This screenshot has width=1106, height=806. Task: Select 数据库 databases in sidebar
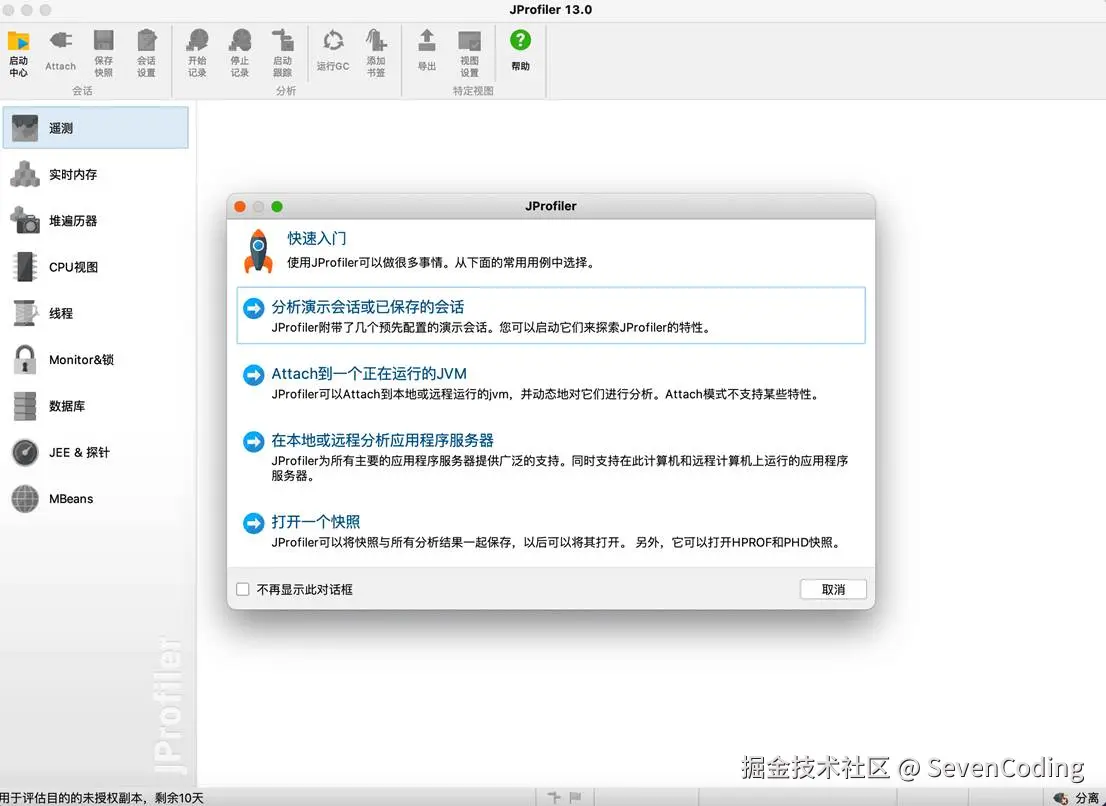(96, 406)
